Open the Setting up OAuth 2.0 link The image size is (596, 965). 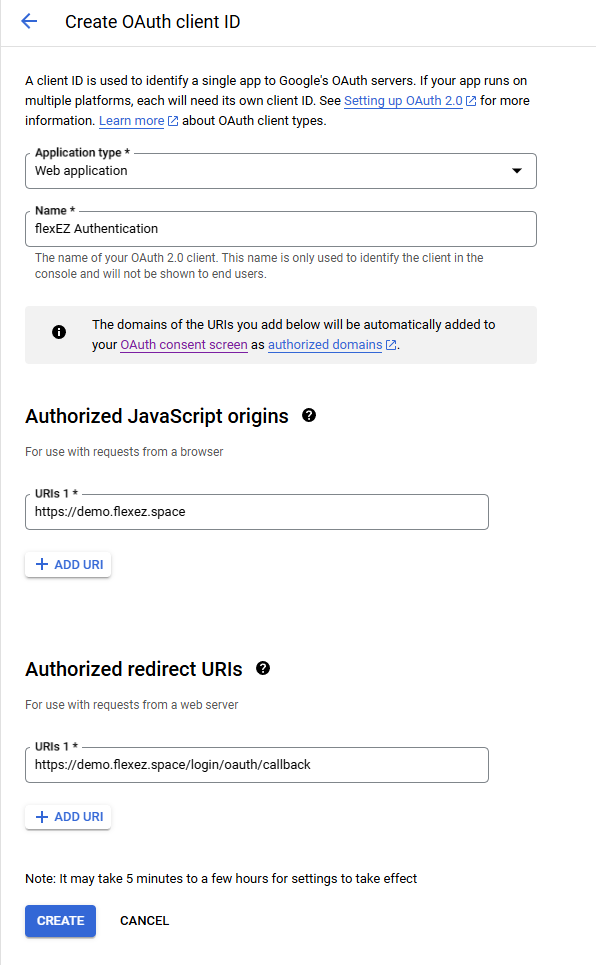[x=403, y=100]
